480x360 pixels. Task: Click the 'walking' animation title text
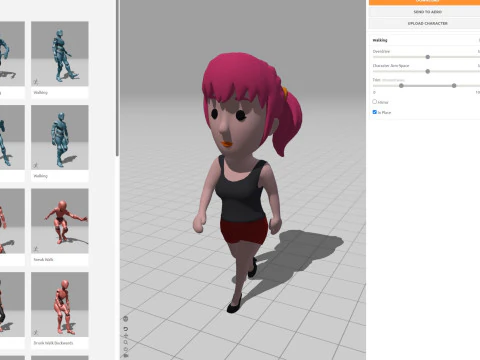pos(380,40)
